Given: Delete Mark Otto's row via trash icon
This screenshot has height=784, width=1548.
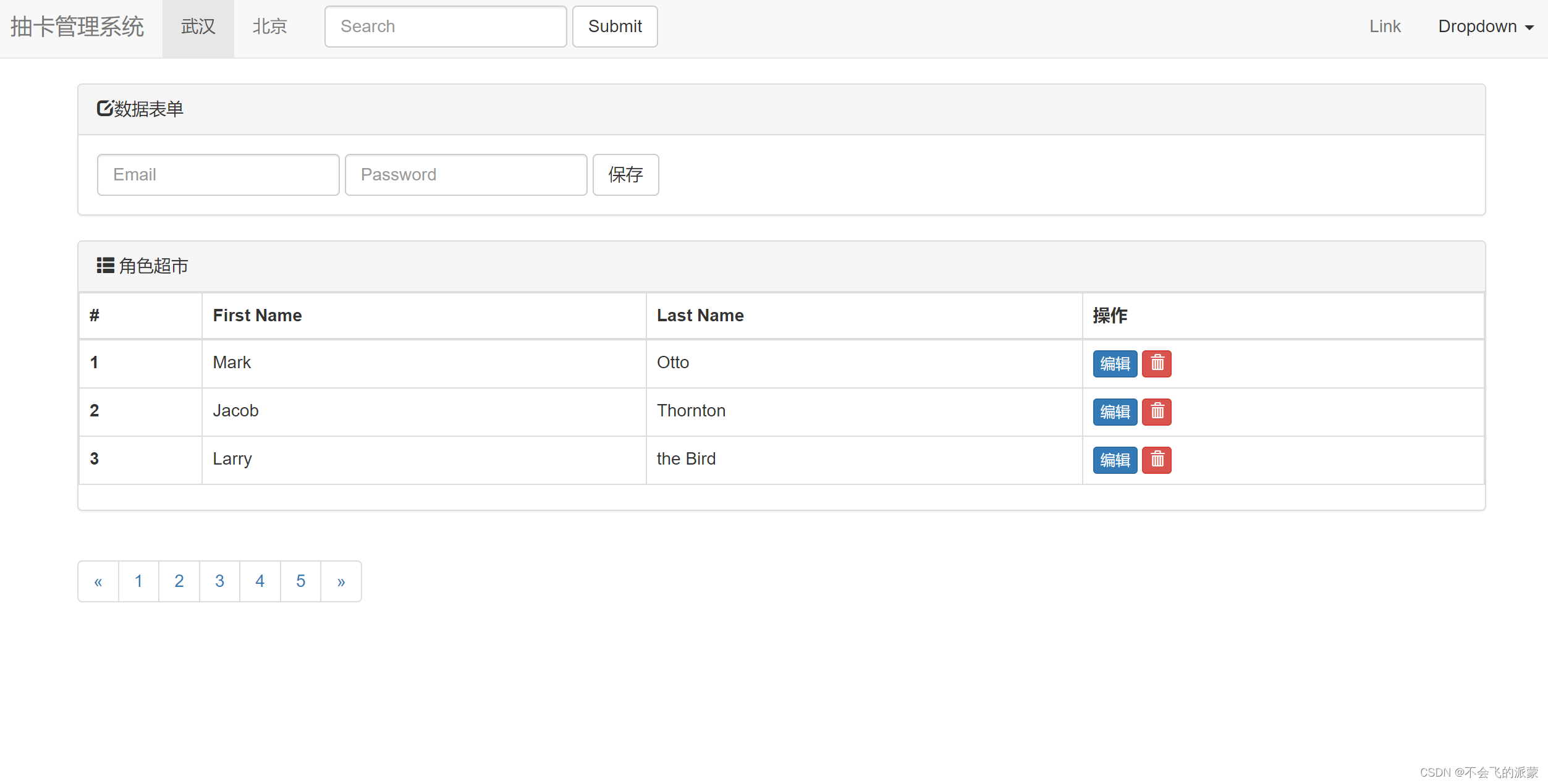Looking at the screenshot, I should pyautogui.click(x=1156, y=363).
